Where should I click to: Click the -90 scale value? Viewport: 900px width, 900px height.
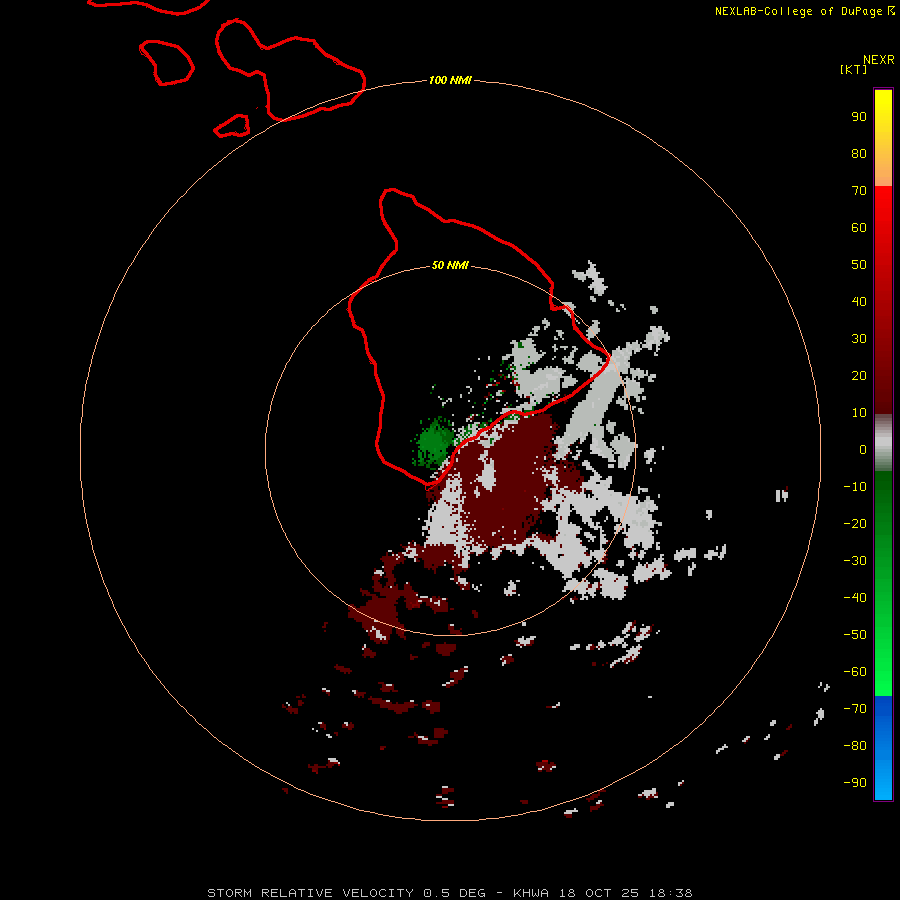click(855, 783)
